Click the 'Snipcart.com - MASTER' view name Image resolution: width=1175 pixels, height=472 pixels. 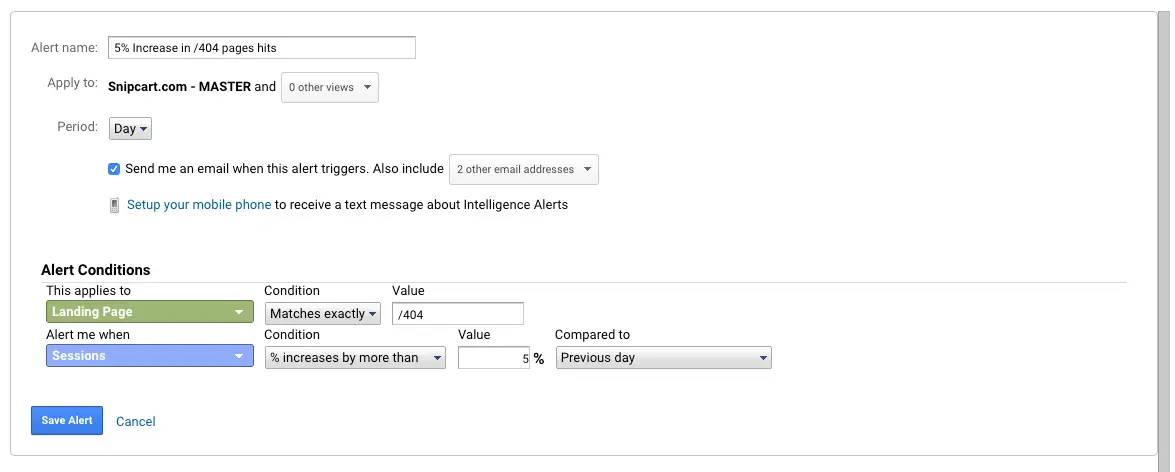click(x=180, y=87)
